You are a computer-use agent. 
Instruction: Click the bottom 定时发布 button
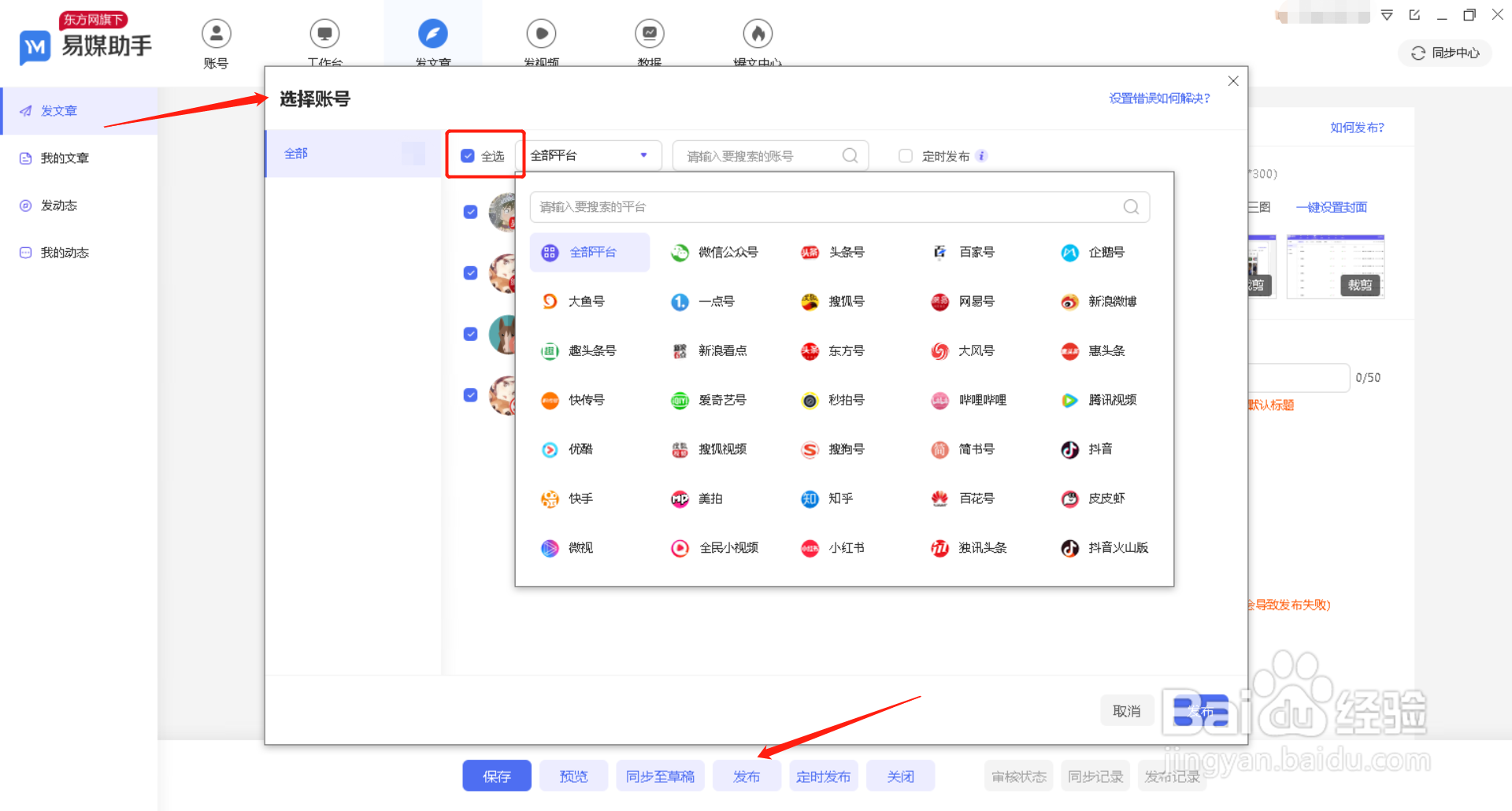pyautogui.click(x=823, y=776)
